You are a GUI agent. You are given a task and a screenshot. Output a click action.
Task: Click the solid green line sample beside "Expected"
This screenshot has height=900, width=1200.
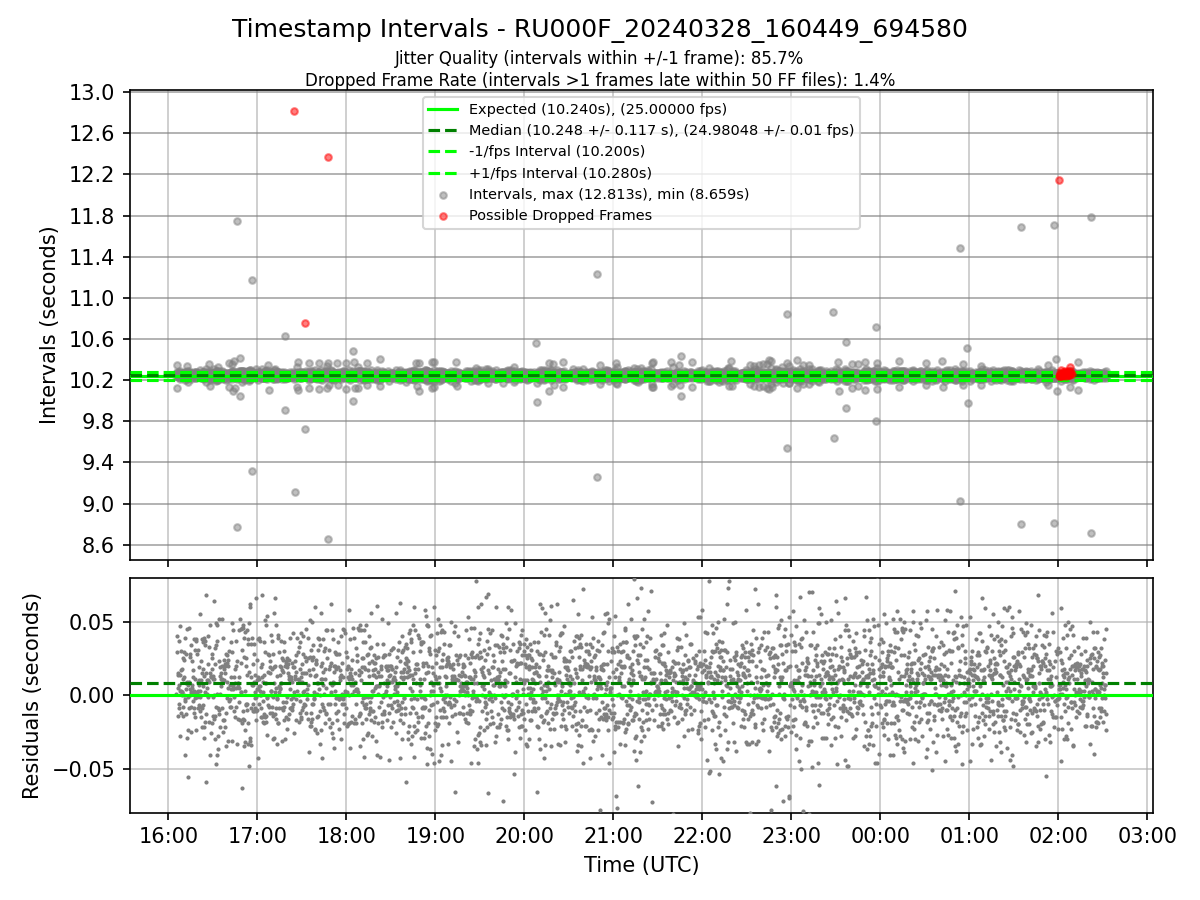443,110
